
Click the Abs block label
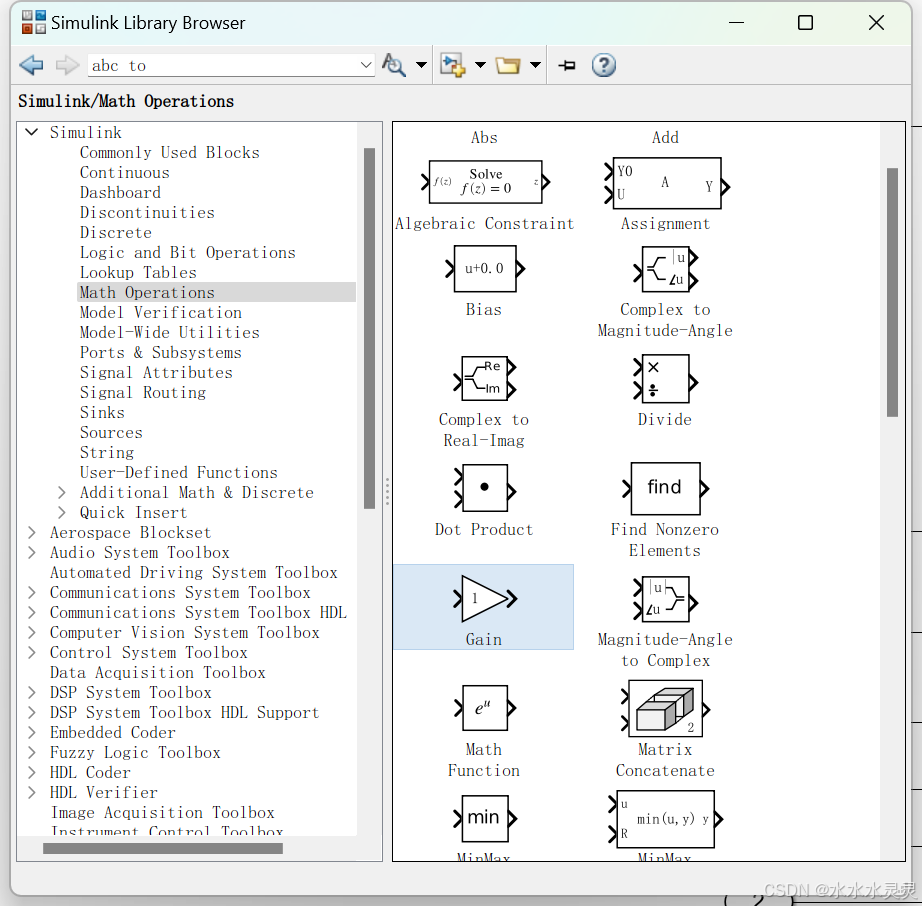point(485,138)
